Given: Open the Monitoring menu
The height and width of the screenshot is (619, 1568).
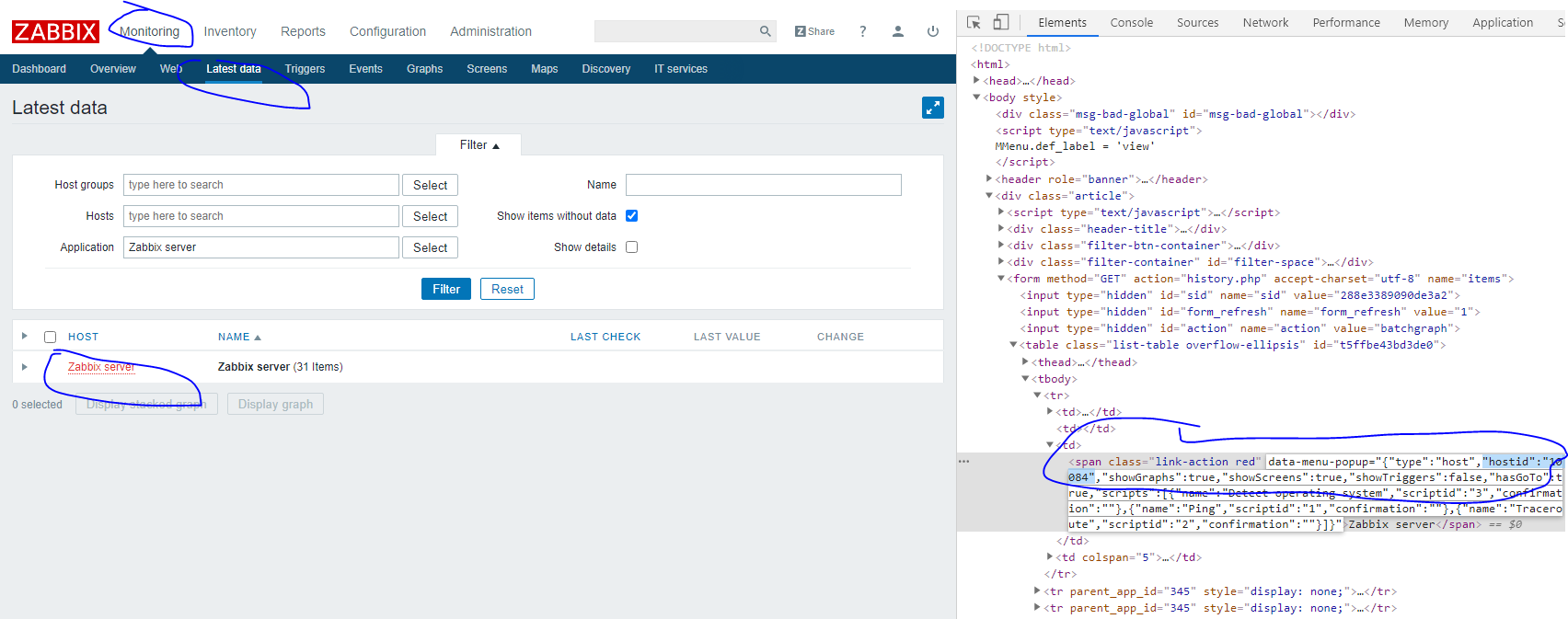Looking at the screenshot, I should [x=150, y=31].
